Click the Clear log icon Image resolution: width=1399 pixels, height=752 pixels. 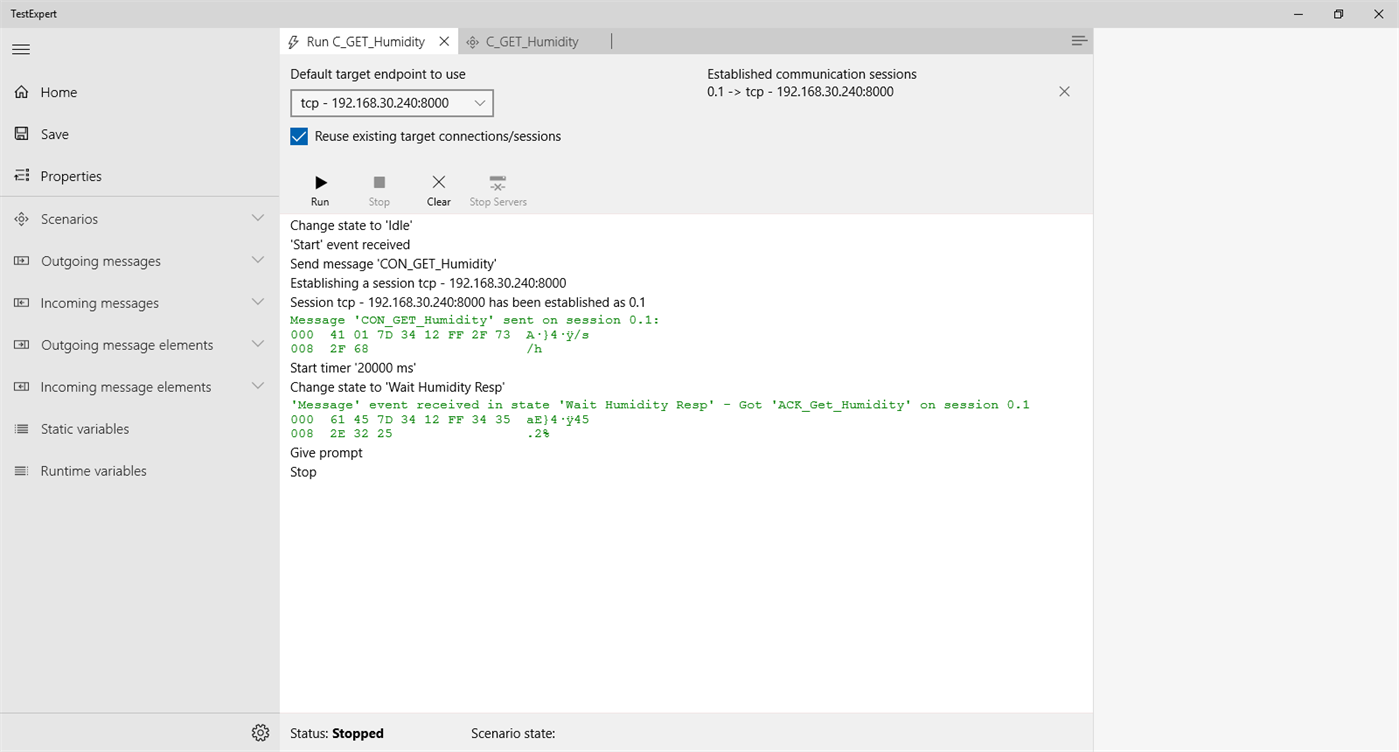pos(438,183)
